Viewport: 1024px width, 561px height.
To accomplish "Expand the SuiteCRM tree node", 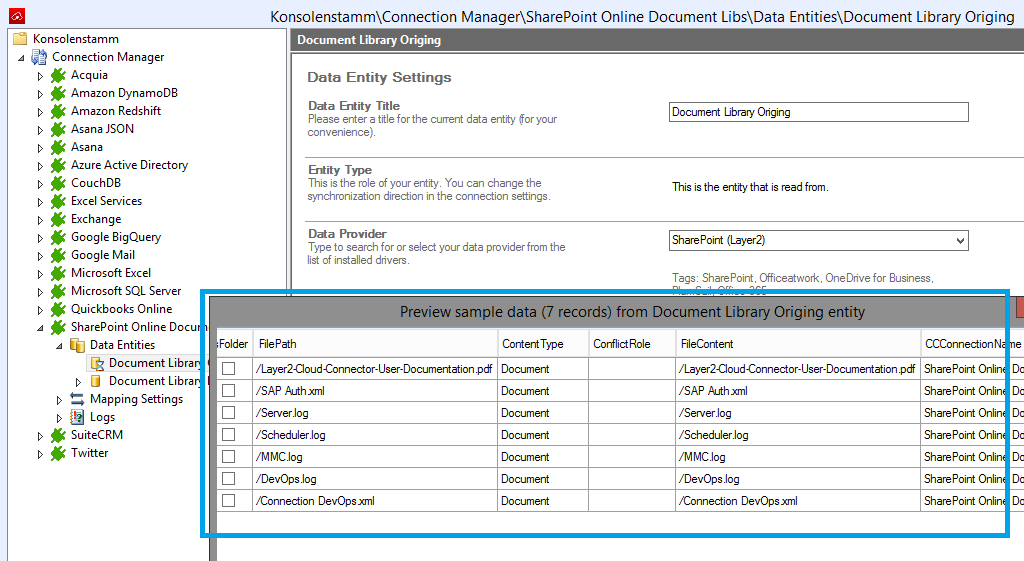I will [x=40, y=435].
